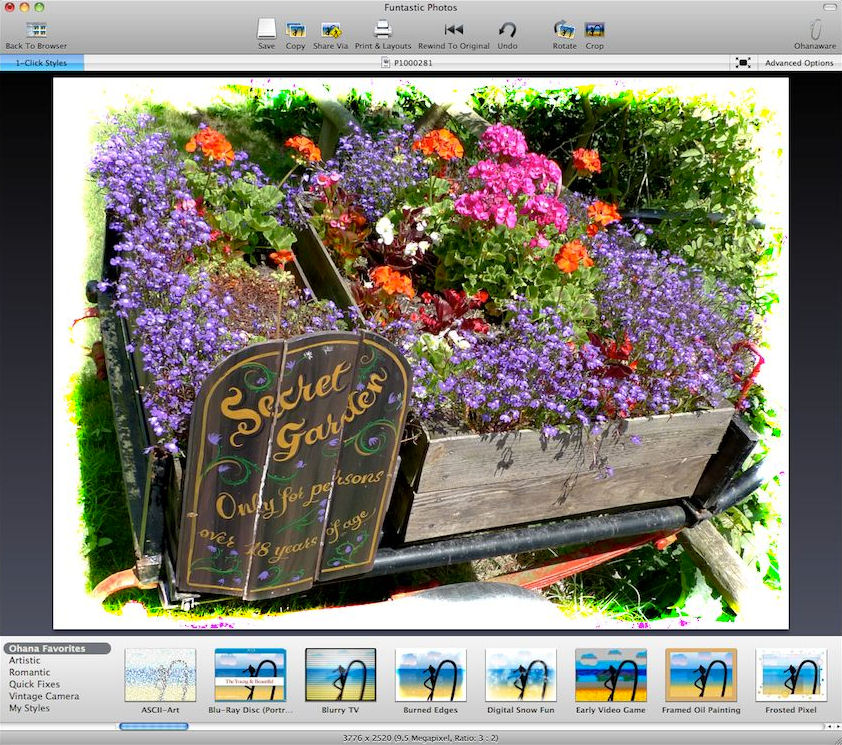842x745 pixels.
Task: Choose the Vintage Camera category
Action: click(x=43, y=696)
